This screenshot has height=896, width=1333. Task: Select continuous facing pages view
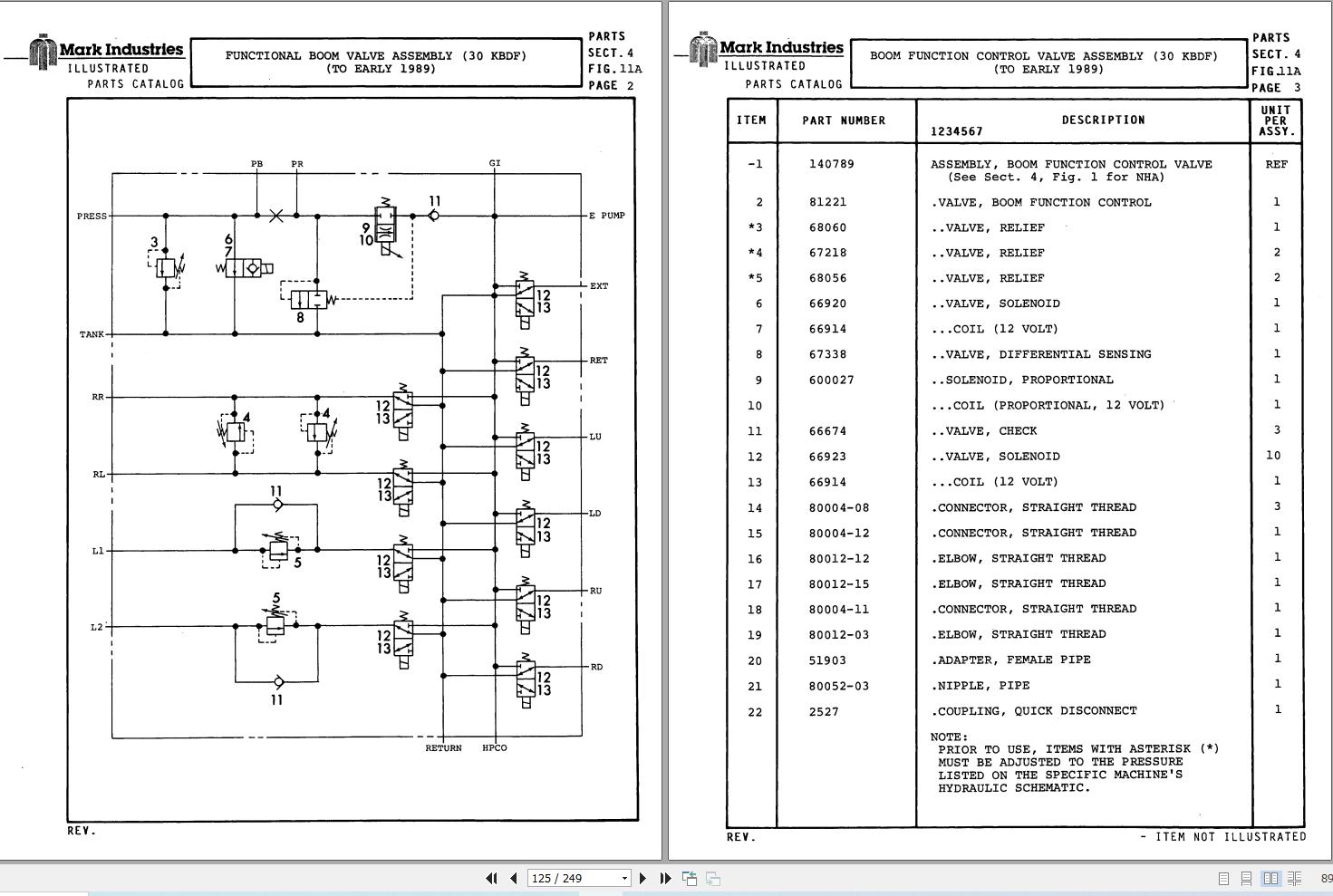1294,878
